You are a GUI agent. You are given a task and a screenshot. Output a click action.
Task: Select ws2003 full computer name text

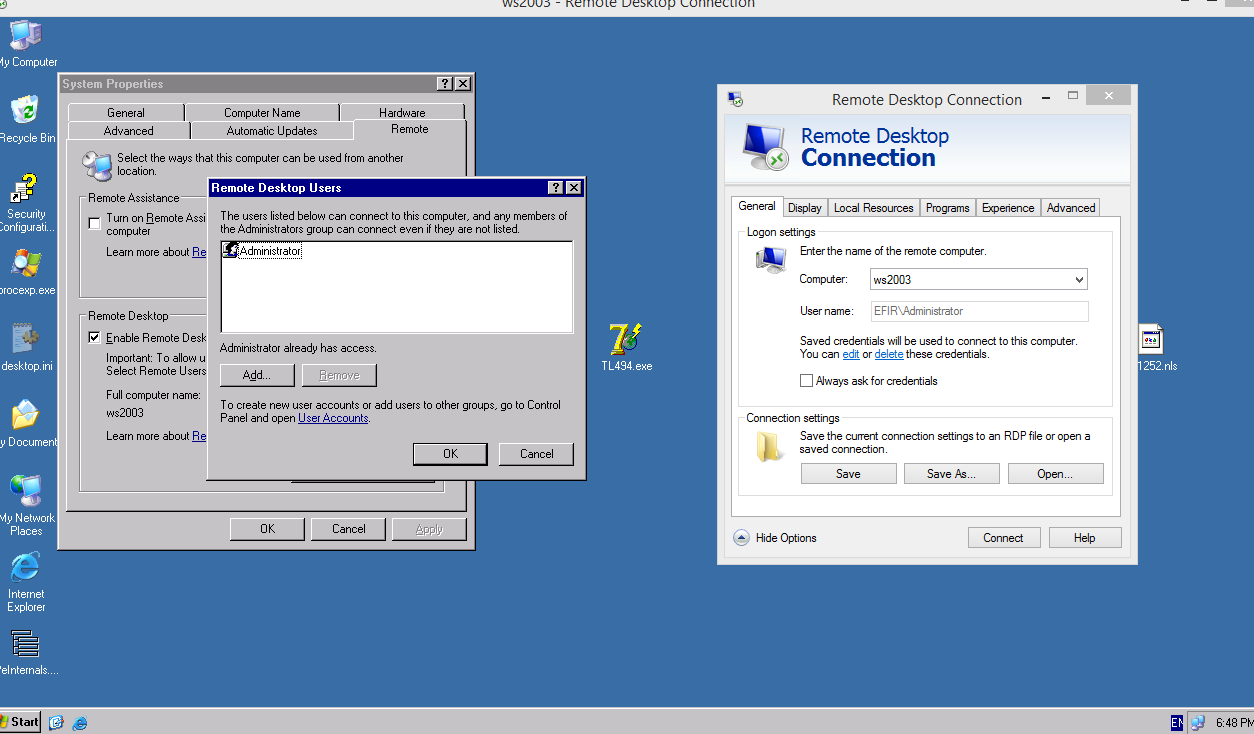click(125, 413)
